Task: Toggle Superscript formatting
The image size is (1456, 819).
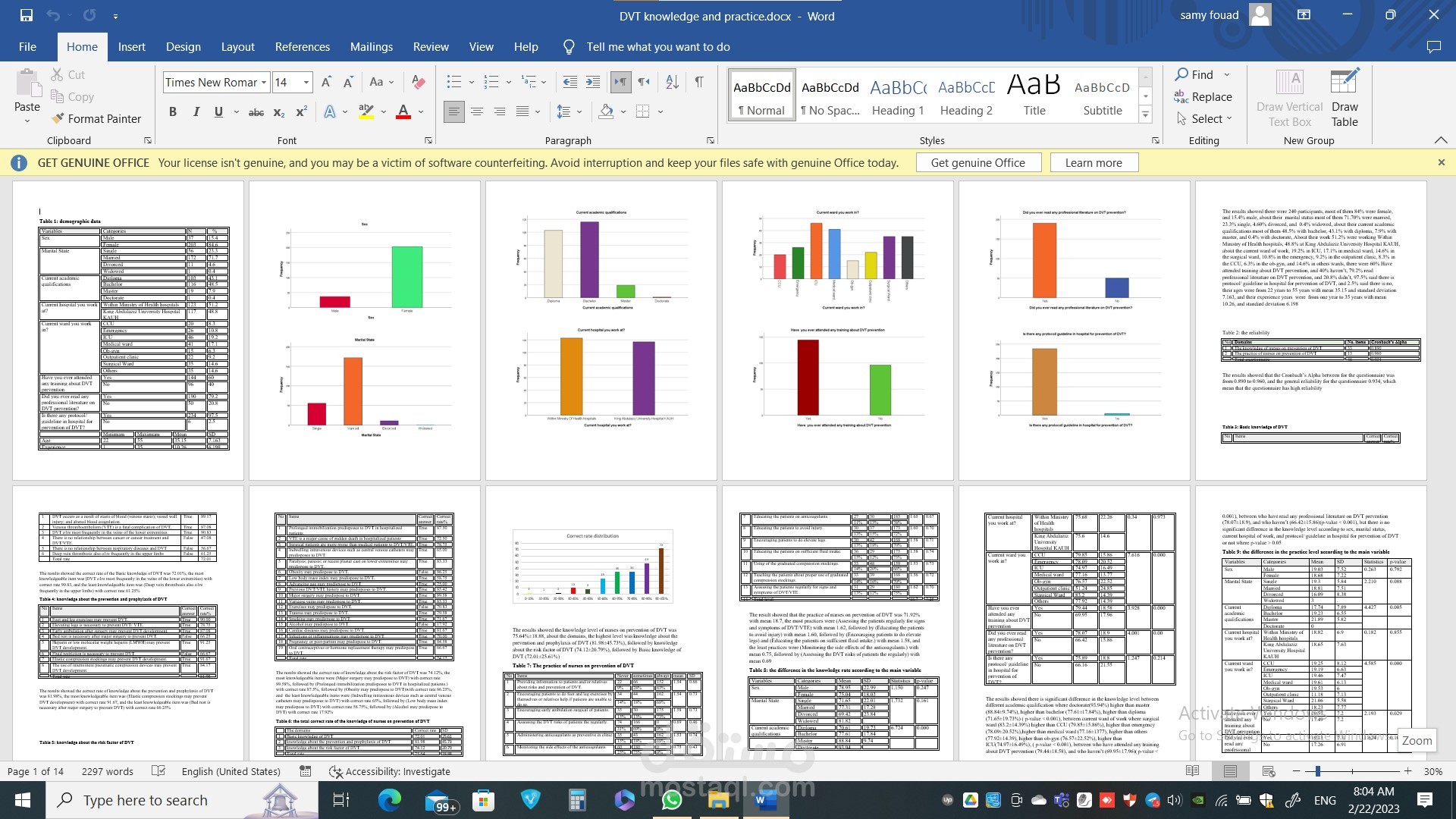Action: (x=301, y=112)
